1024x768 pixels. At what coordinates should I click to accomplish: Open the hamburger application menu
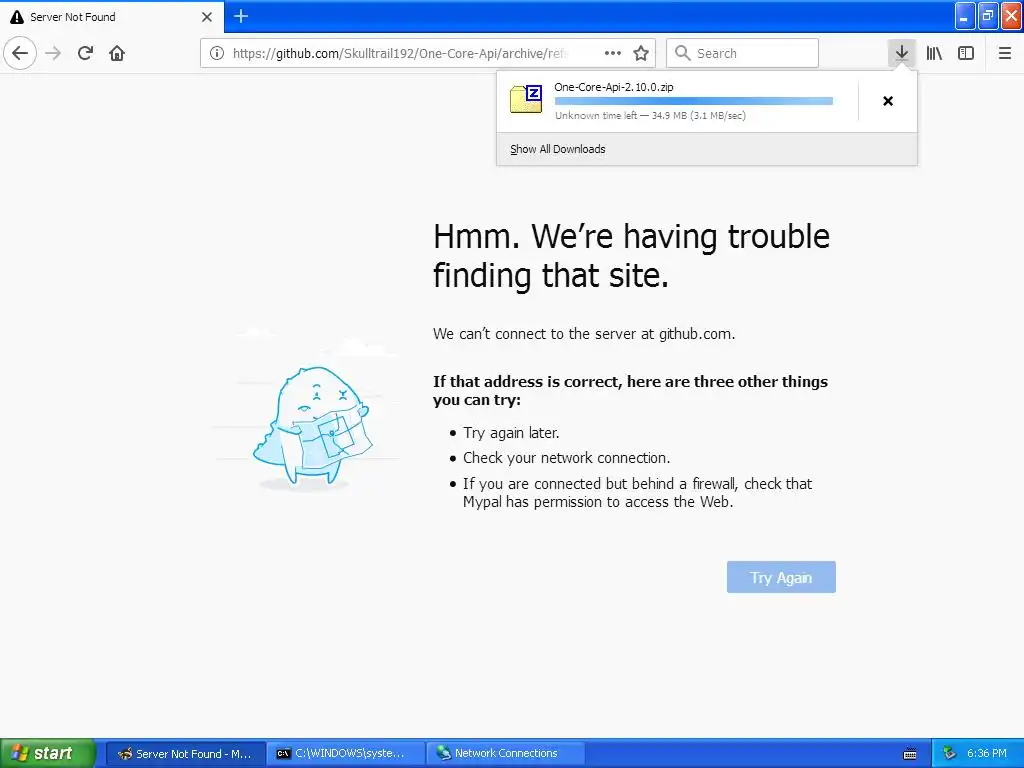coord(1005,53)
